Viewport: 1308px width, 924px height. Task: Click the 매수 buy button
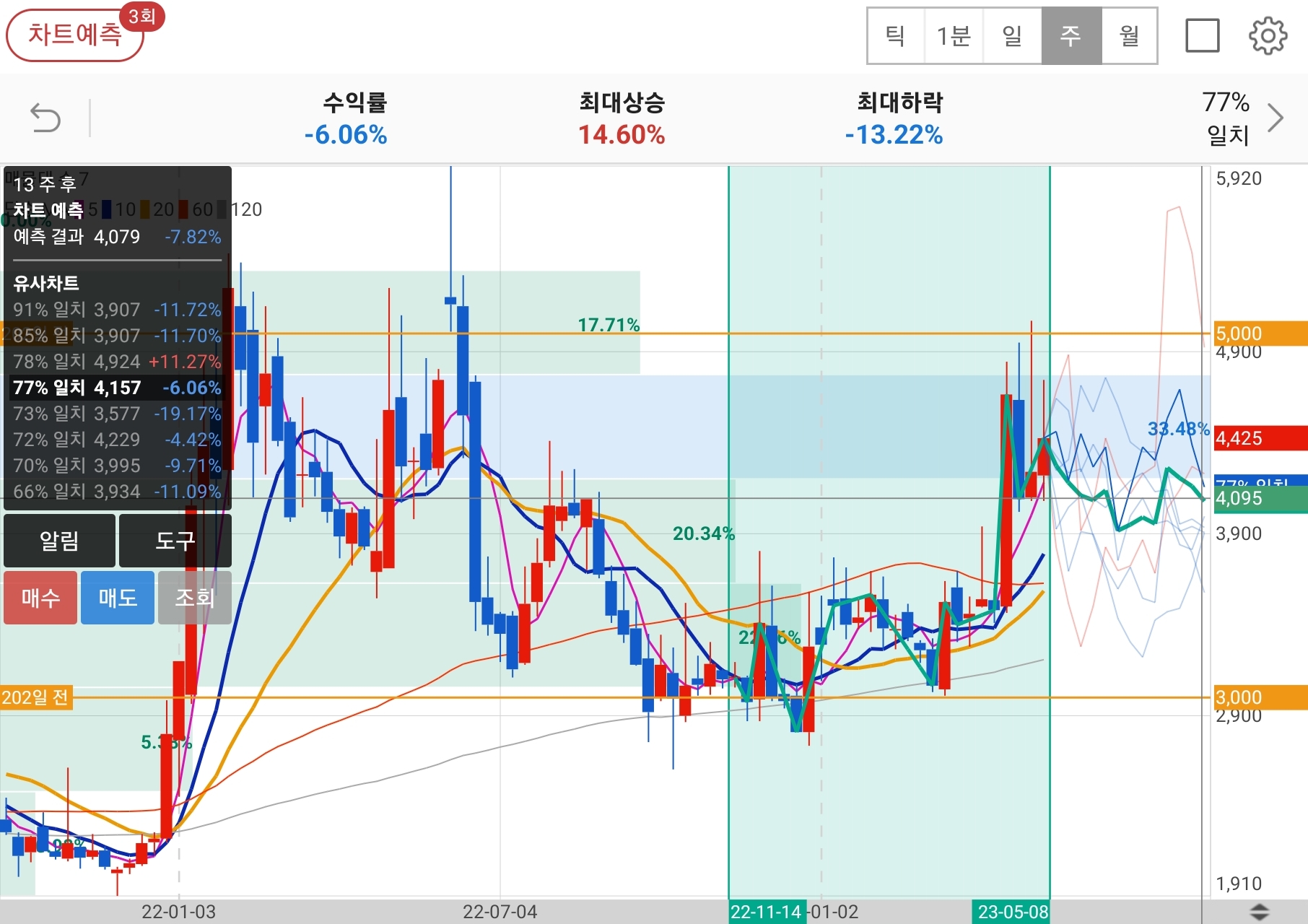point(40,598)
